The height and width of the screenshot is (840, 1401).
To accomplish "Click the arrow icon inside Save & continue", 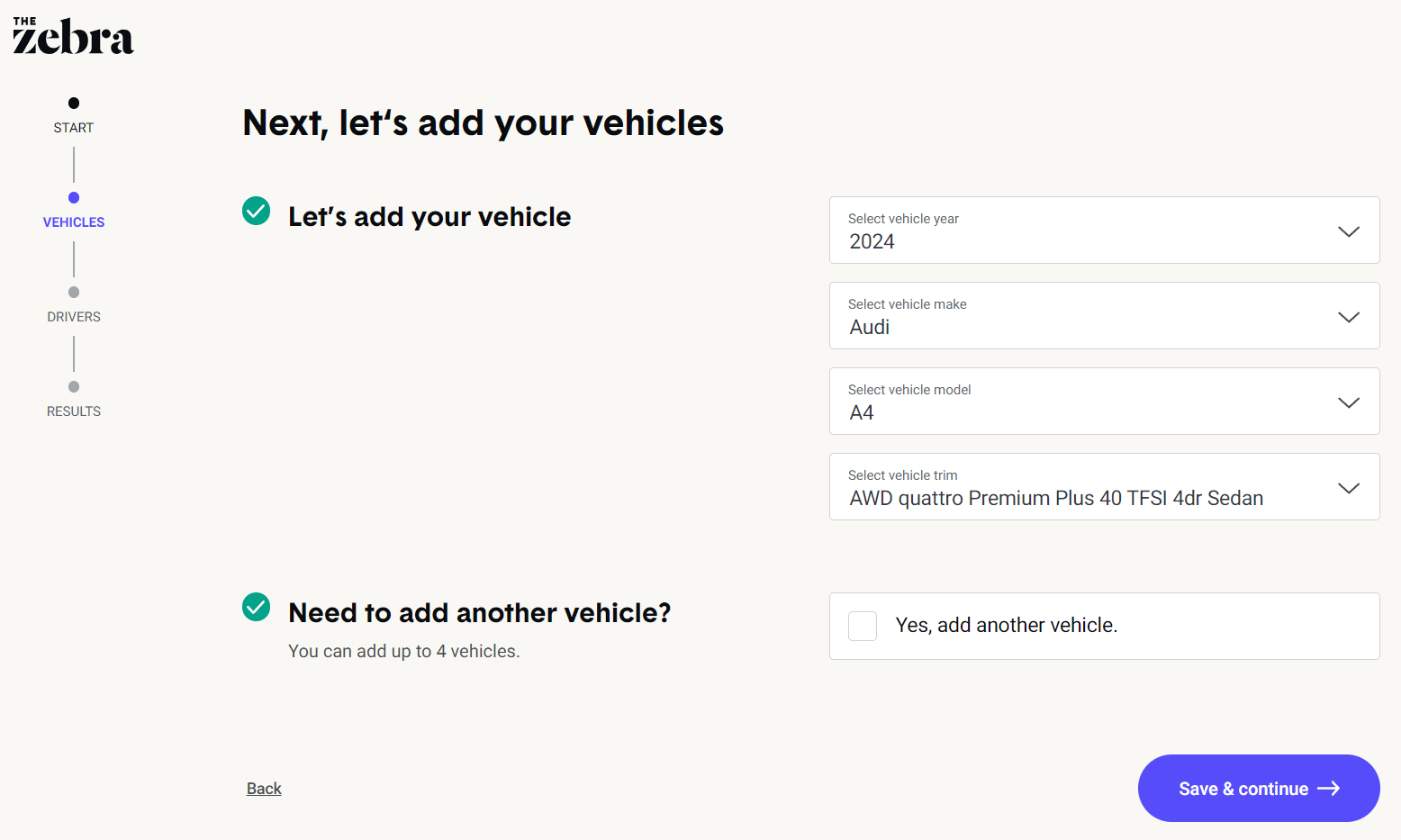I will [x=1328, y=788].
